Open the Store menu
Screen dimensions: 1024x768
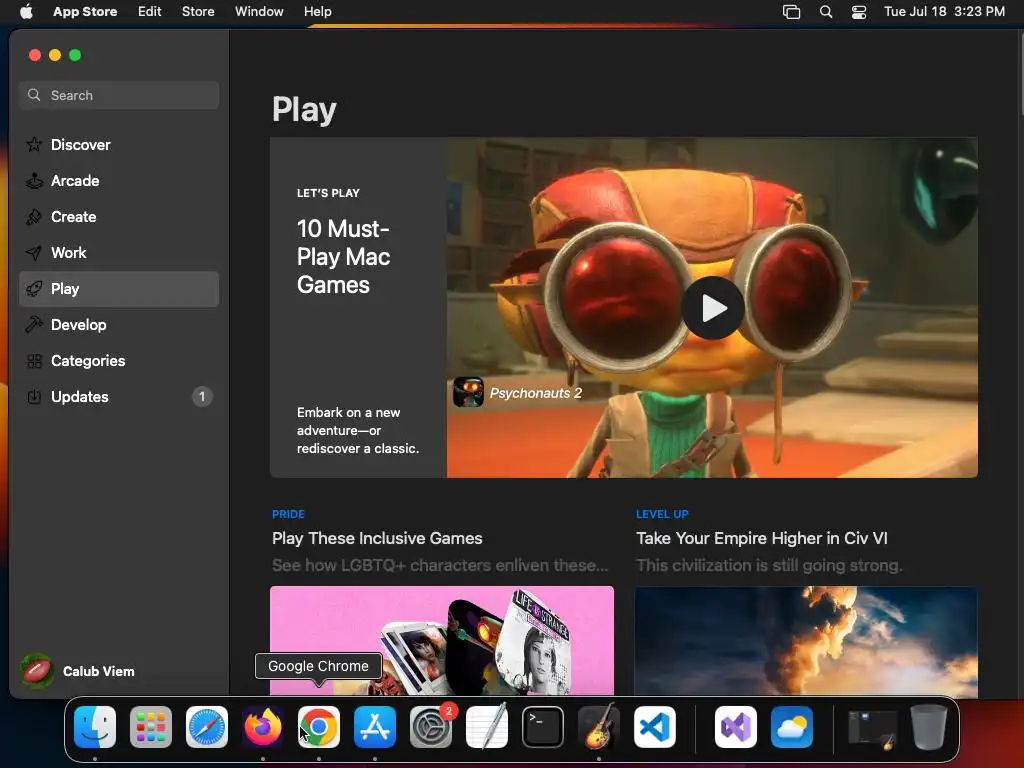[x=198, y=11]
